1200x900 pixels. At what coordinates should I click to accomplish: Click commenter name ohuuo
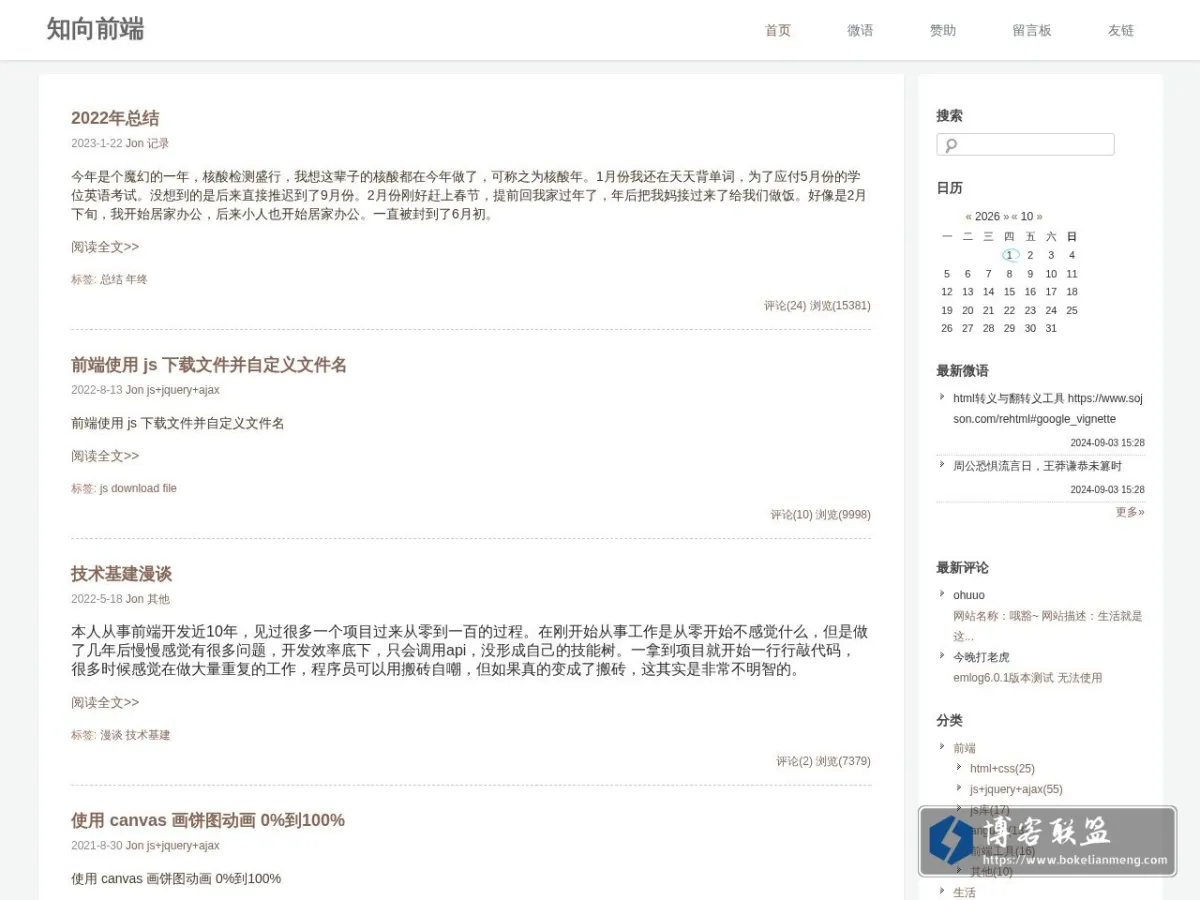969,595
